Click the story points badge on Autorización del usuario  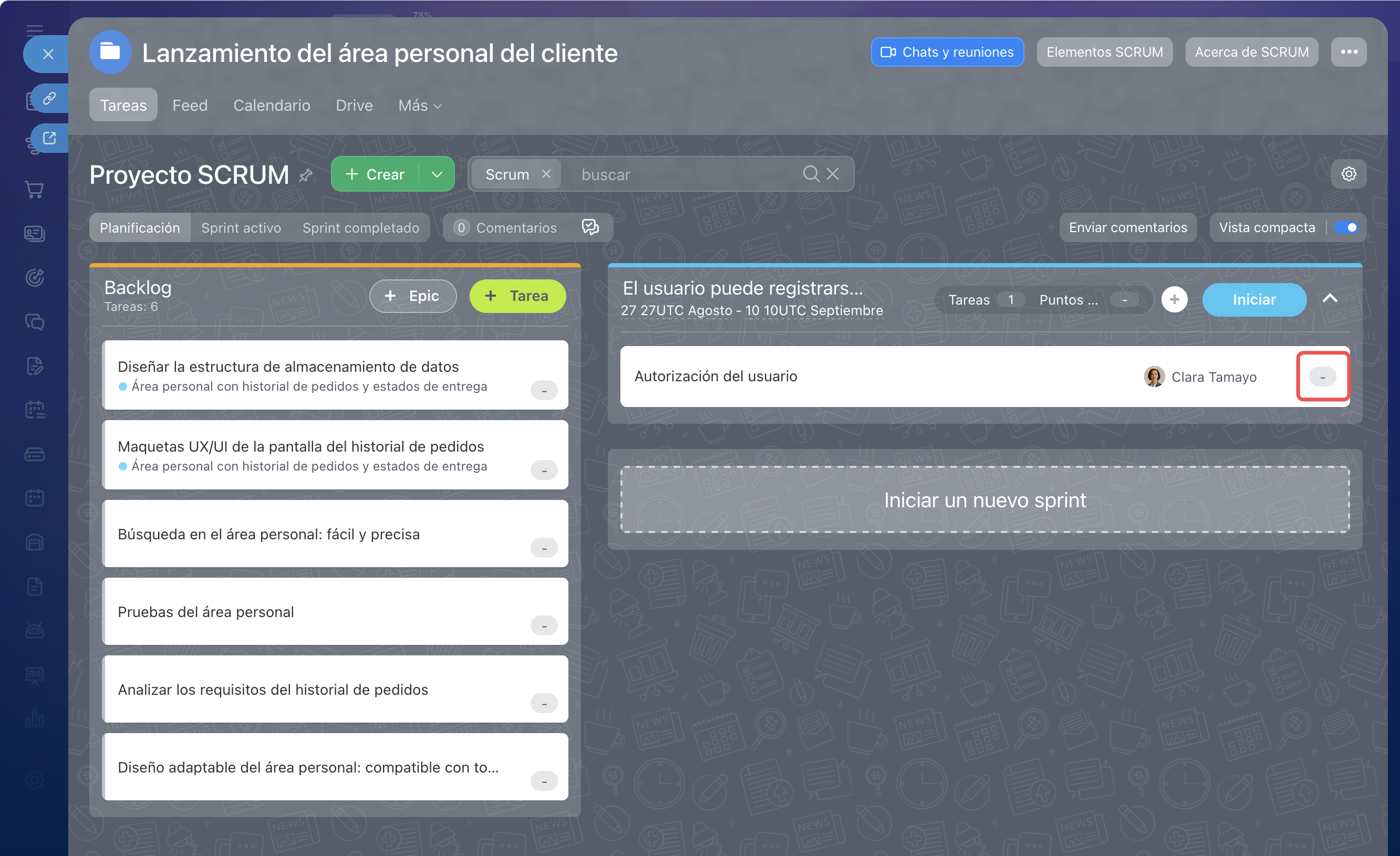(1323, 377)
